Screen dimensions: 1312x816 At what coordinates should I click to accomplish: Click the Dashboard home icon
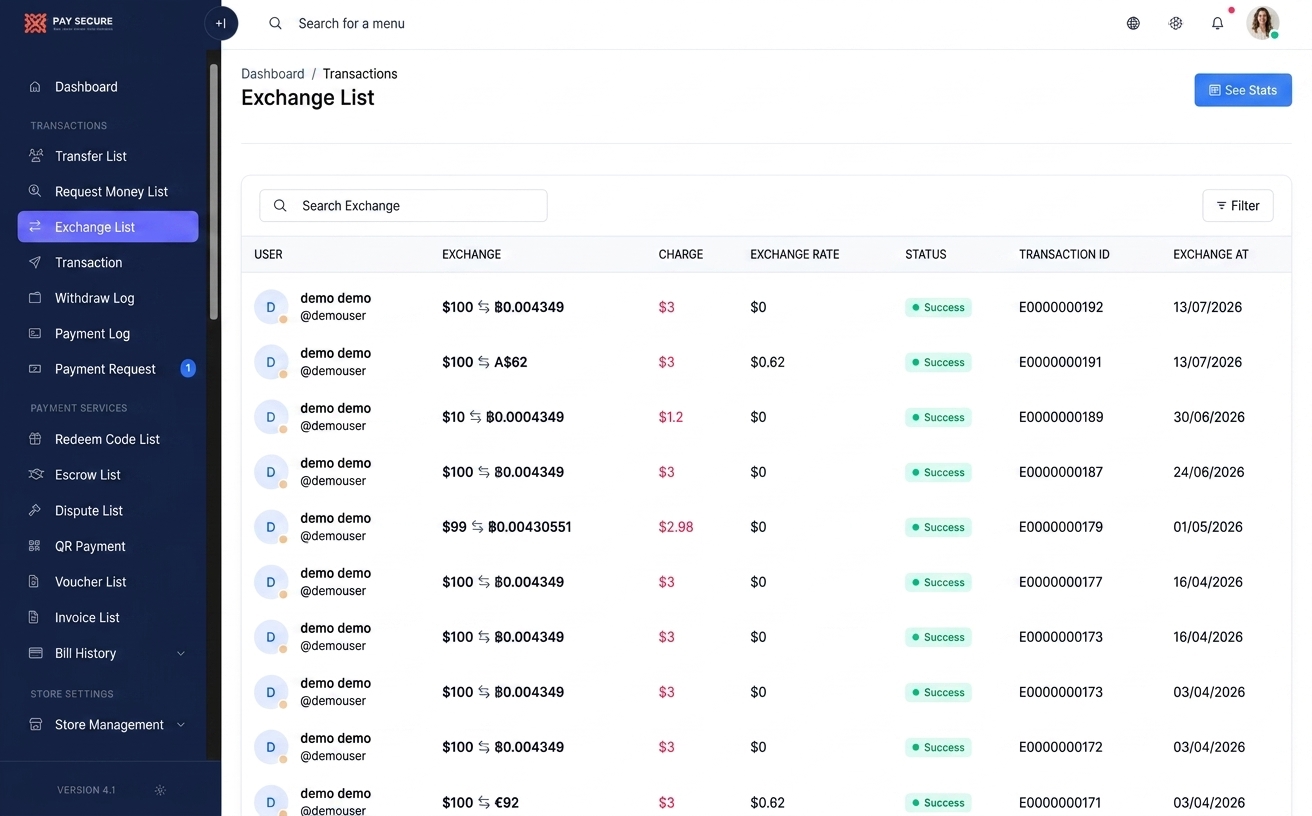coord(35,87)
